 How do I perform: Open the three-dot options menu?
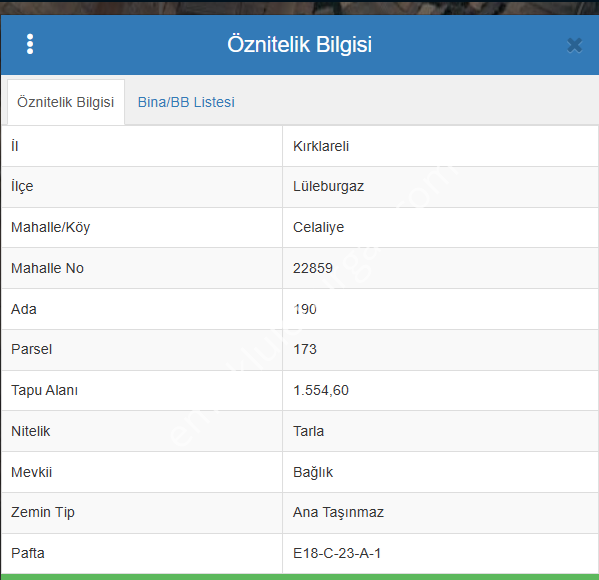coord(30,44)
